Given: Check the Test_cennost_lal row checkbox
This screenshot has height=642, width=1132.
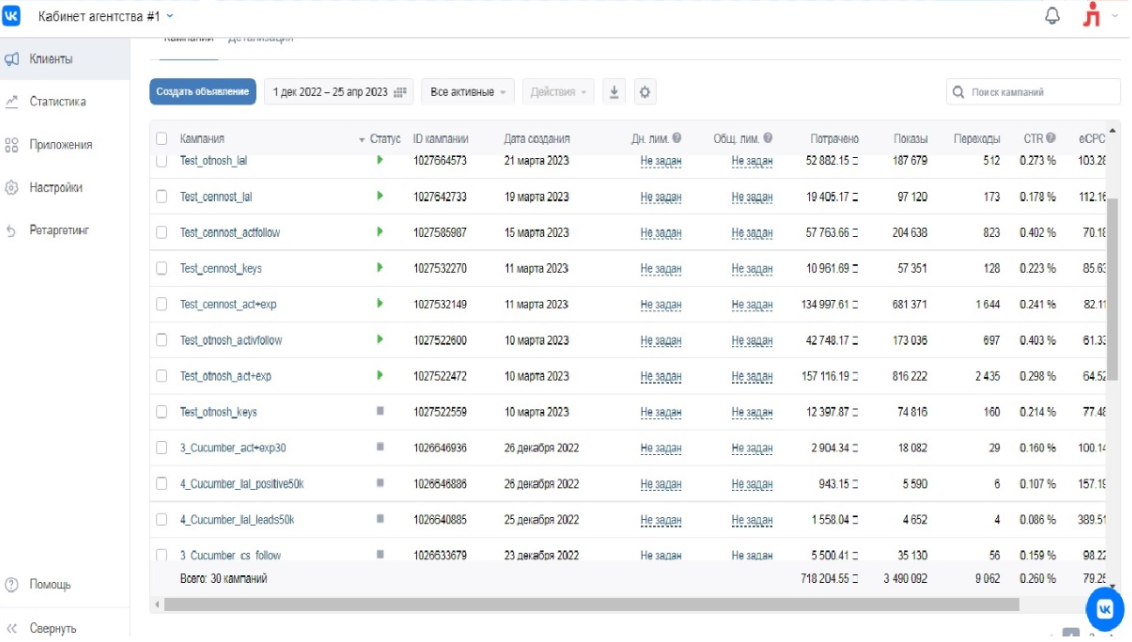Looking at the screenshot, I should (x=162, y=196).
